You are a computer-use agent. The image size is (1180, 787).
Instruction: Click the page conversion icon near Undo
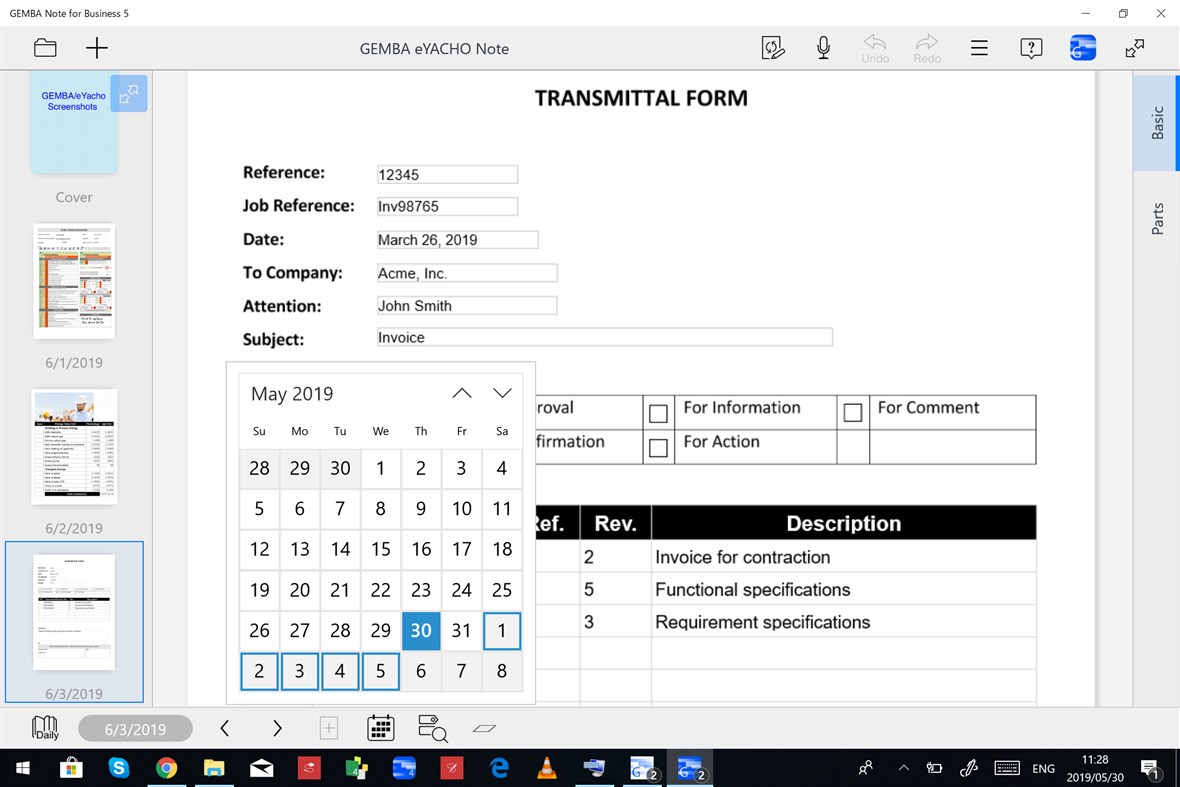point(772,47)
